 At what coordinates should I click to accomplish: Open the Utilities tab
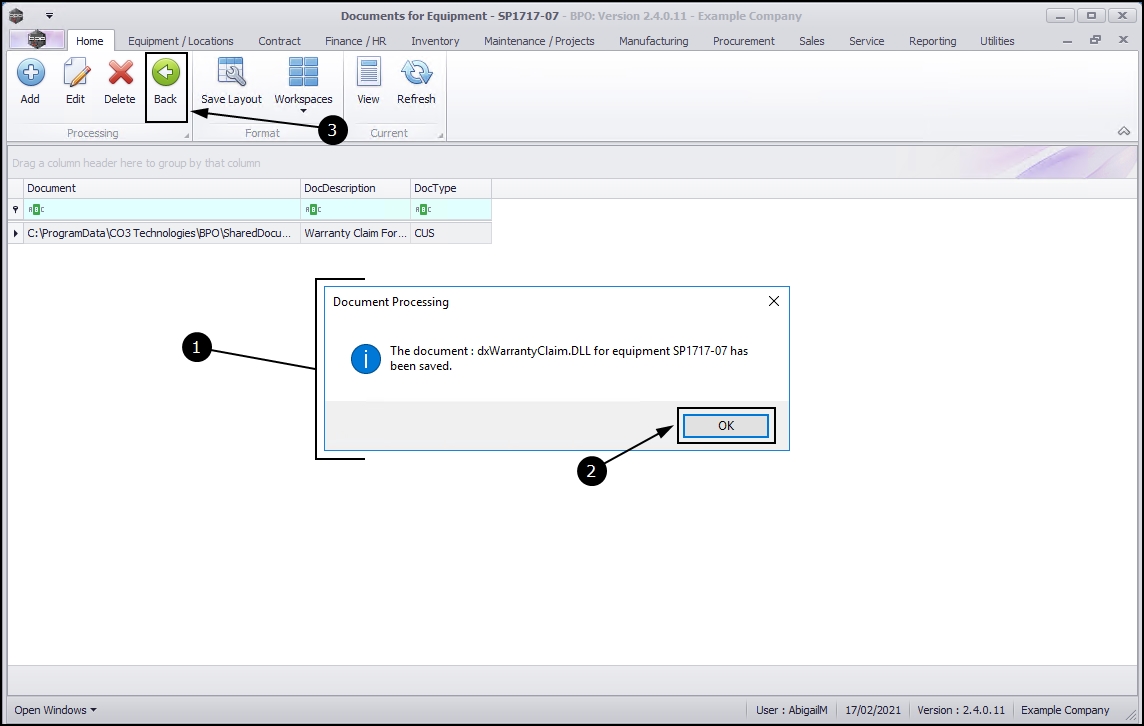point(997,41)
